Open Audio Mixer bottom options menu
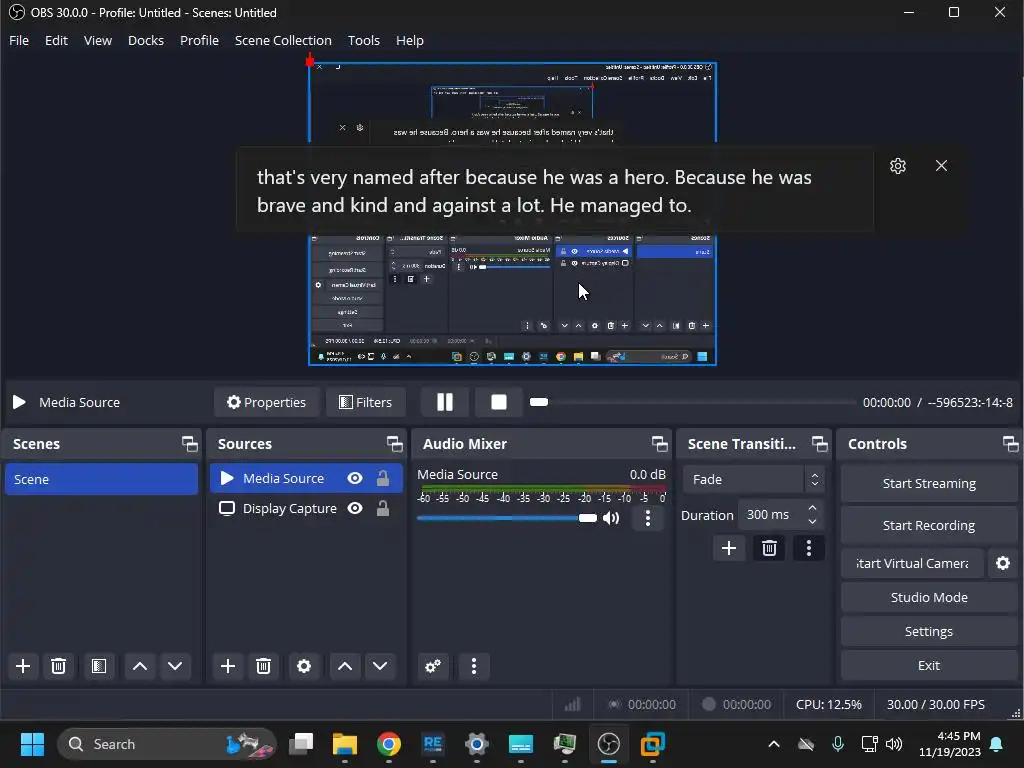 coord(474,666)
